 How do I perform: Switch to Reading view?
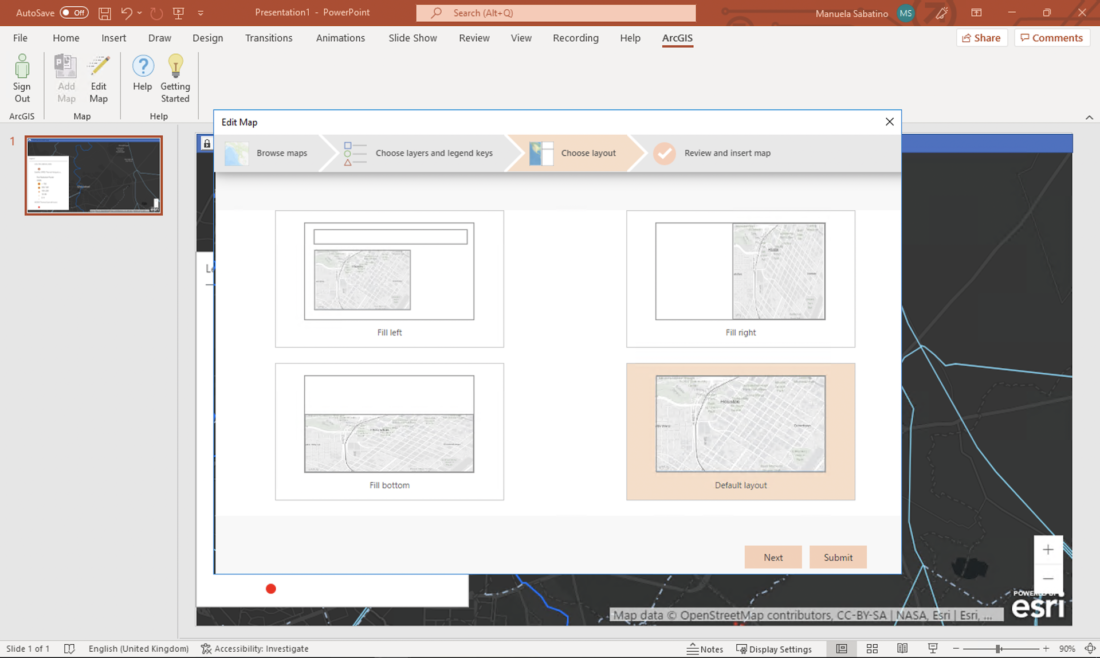[x=902, y=649]
